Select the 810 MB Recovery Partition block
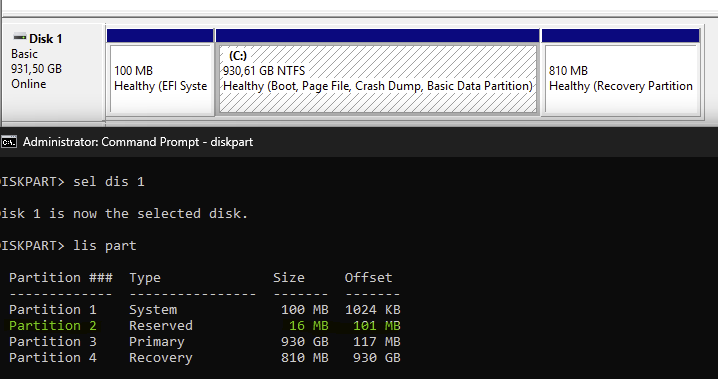Screen dimensions: 718x379 [620, 78]
